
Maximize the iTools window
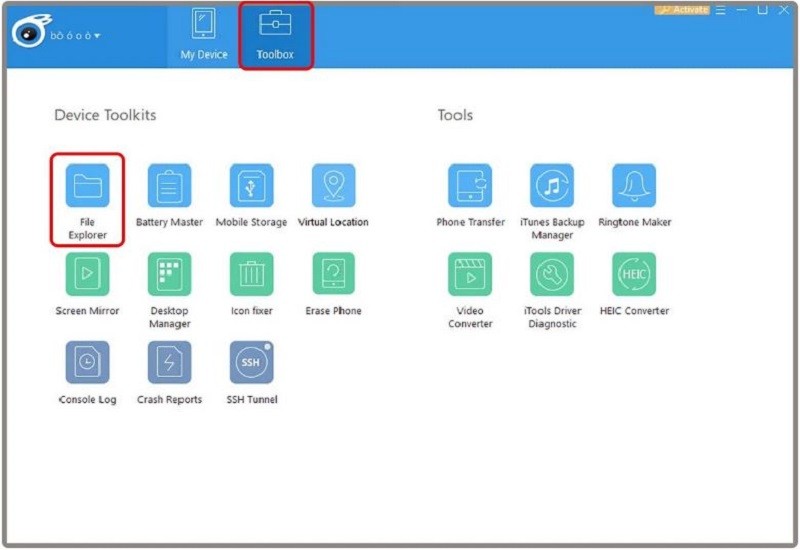pyautogui.click(x=762, y=10)
